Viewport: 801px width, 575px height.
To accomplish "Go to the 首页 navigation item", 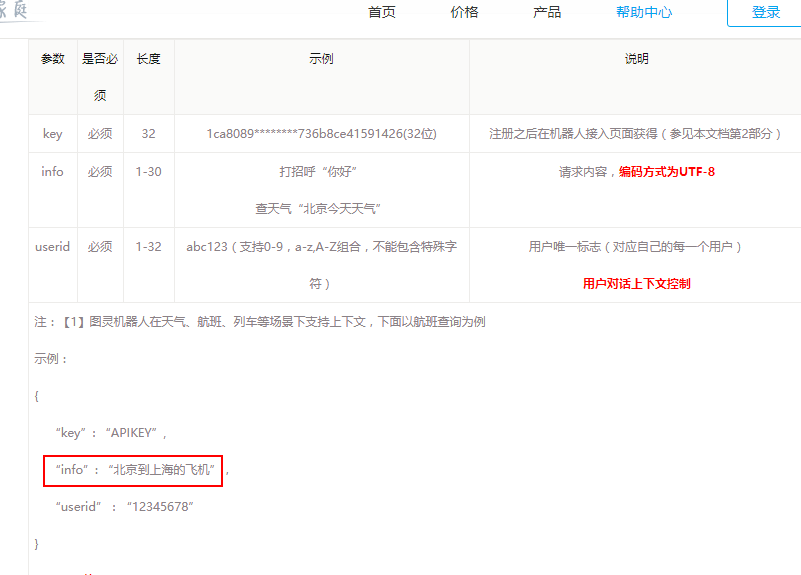I will click(x=381, y=12).
